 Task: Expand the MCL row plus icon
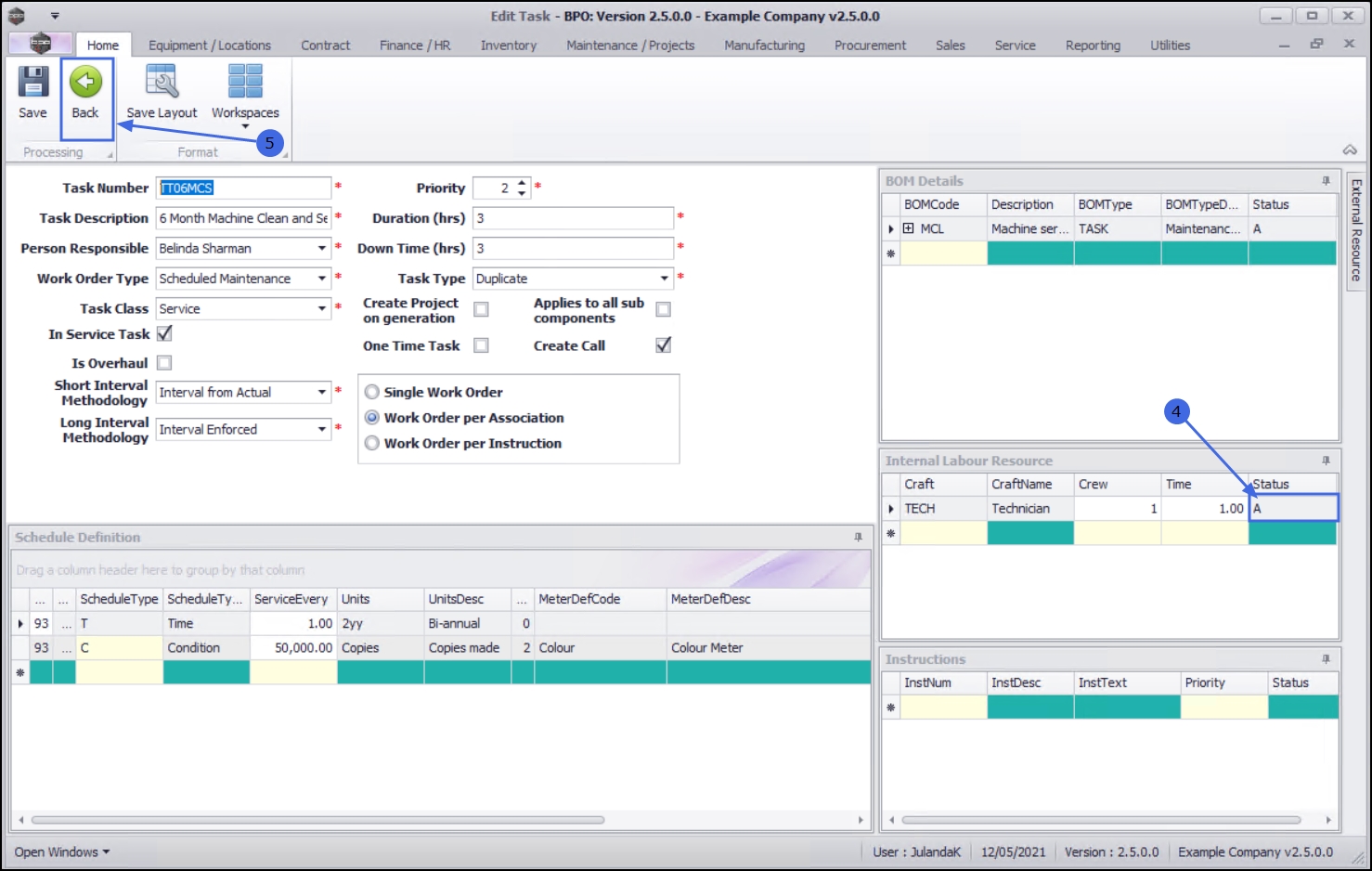(x=908, y=228)
